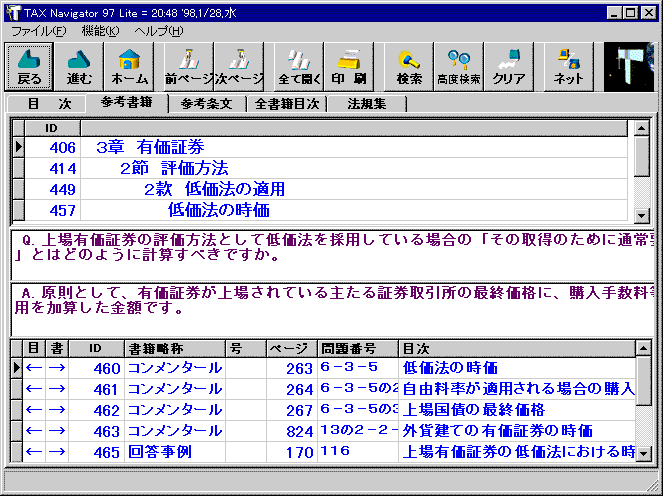Image resolution: width=663 pixels, height=496 pixels.
Task: Click problem number 116
Action: point(335,450)
